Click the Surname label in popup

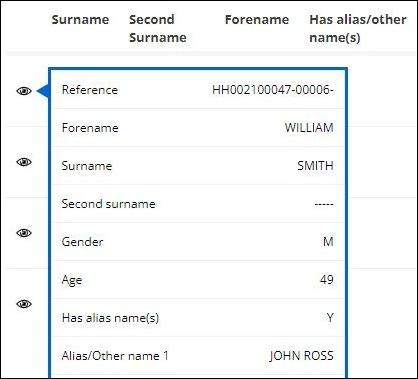tap(87, 166)
